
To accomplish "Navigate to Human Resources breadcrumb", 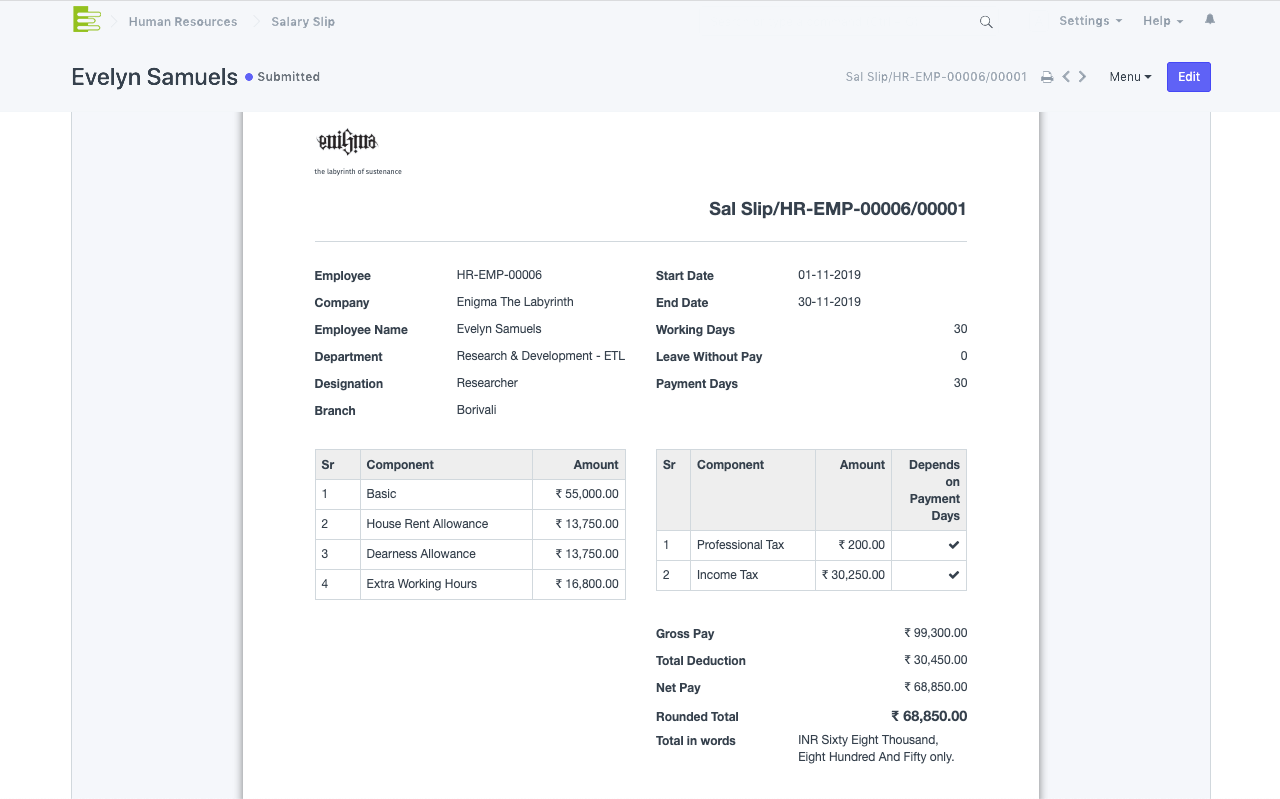I will (x=183, y=22).
